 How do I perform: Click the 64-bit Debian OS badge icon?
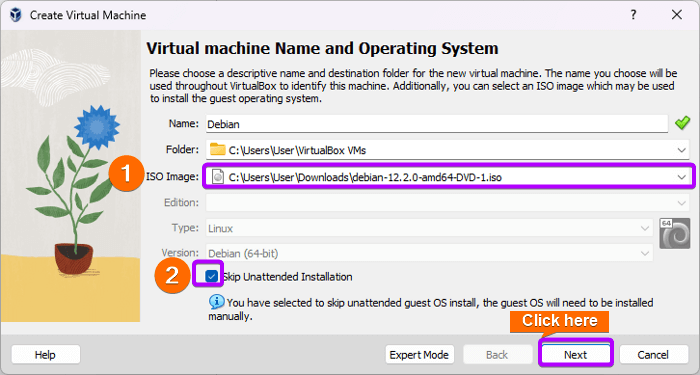pyautogui.click(x=675, y=233)
